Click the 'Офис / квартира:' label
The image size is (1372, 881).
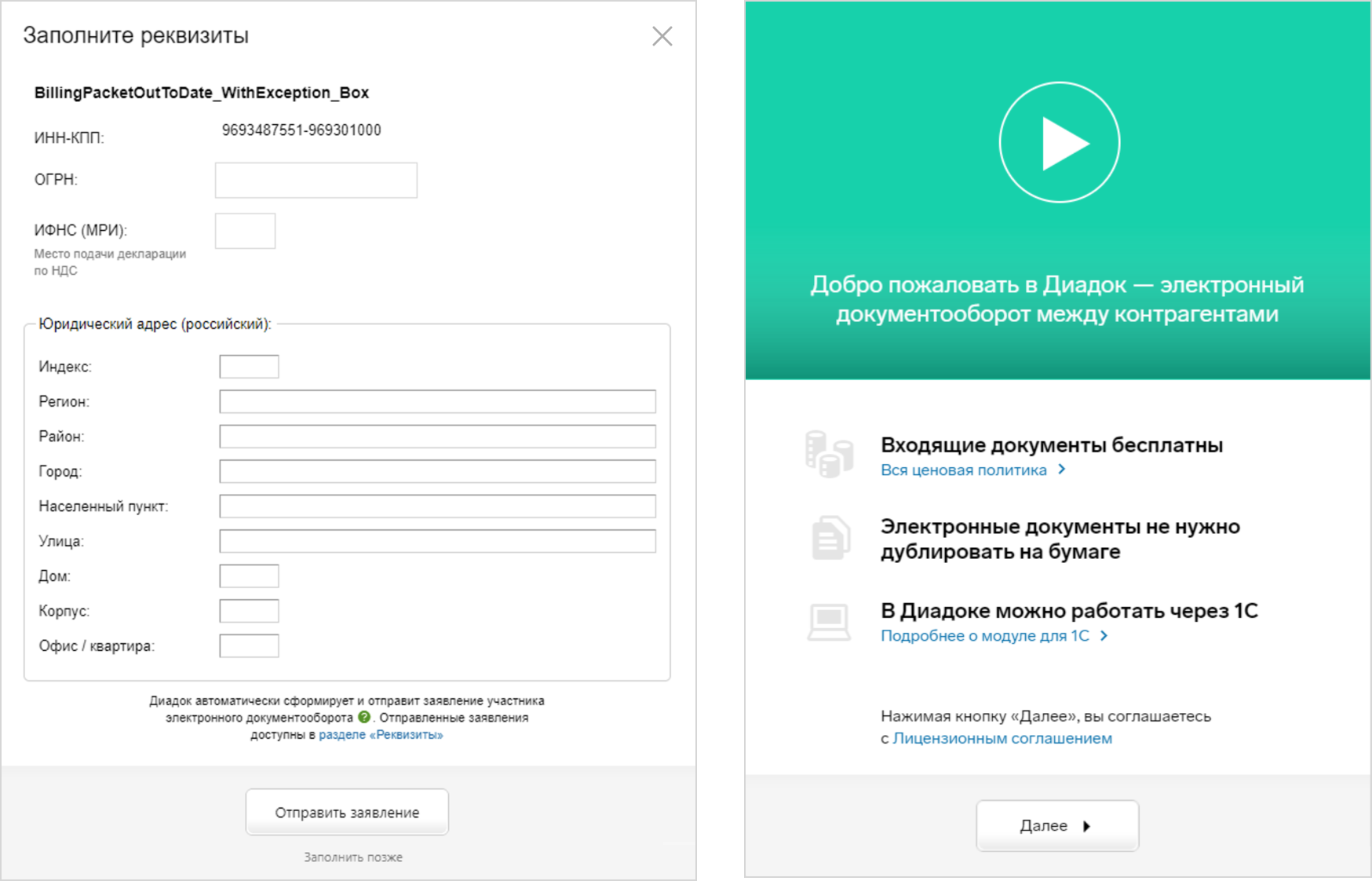tap(97, 646)
